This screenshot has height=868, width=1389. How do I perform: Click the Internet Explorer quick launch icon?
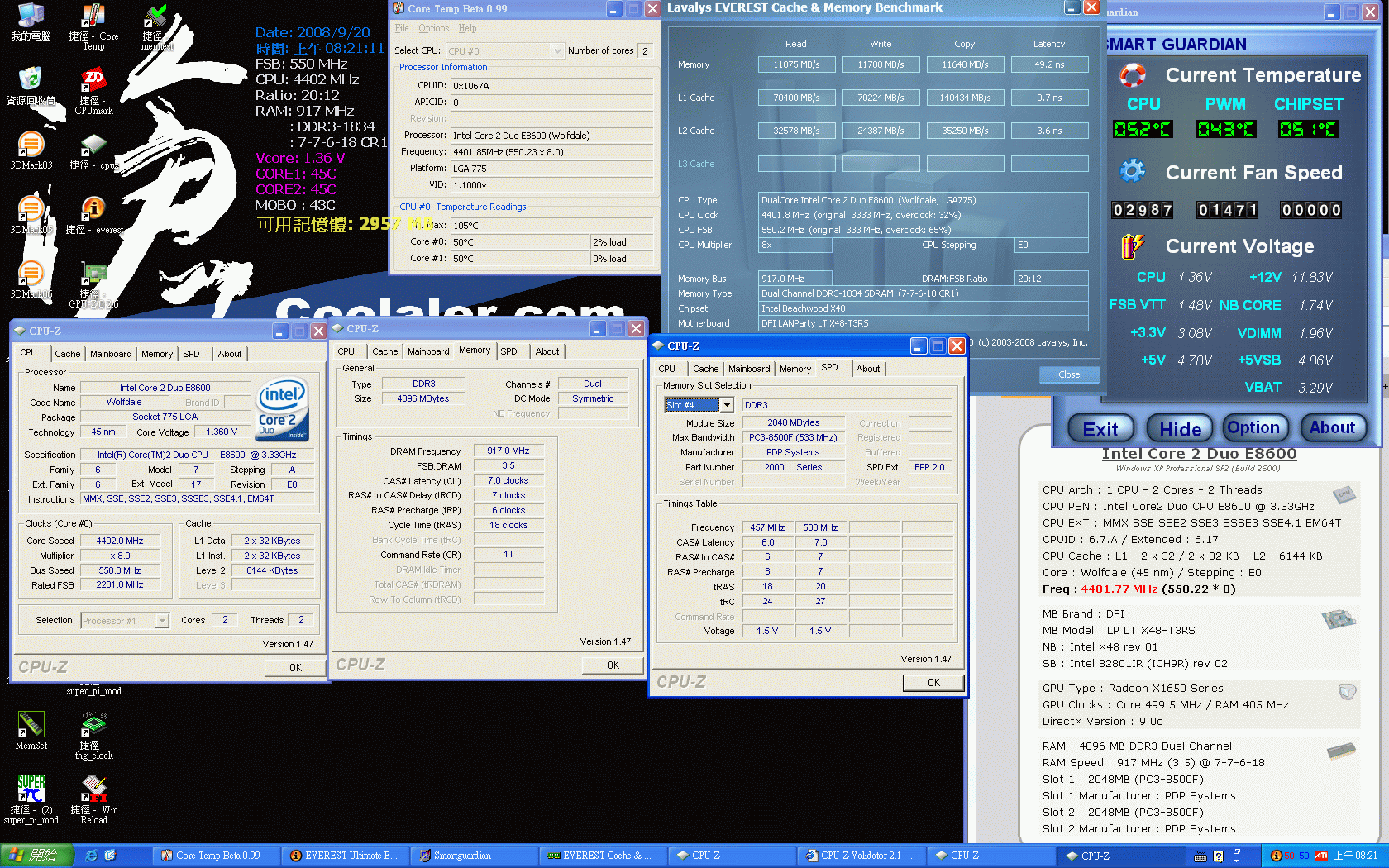tap(92, 856)
